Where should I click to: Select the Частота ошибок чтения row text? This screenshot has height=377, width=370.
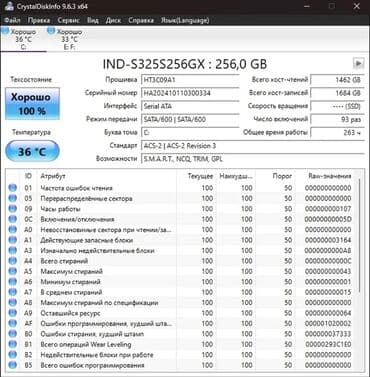click(77, 188)
